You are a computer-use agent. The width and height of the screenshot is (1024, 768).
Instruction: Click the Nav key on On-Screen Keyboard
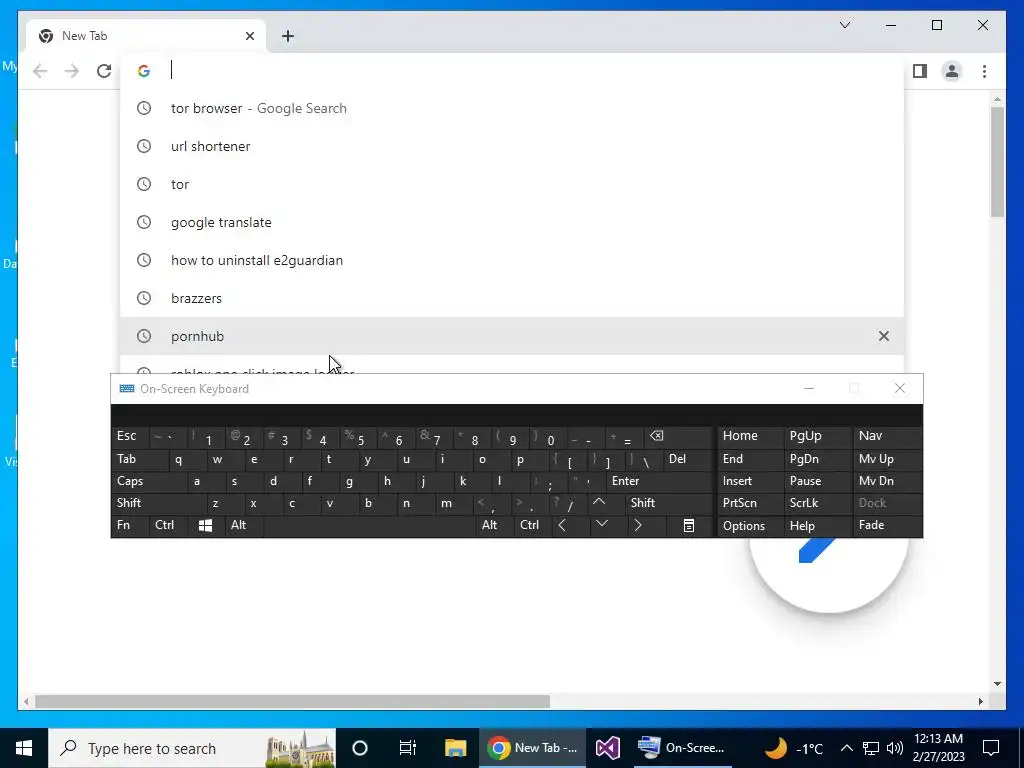pos(888,436)
